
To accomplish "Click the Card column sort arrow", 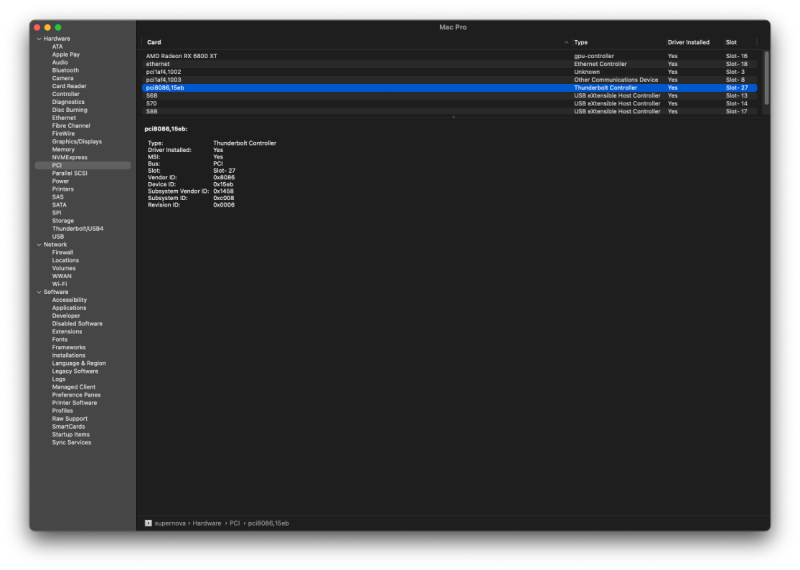I will pyautogui.click(x=566, y=42).
